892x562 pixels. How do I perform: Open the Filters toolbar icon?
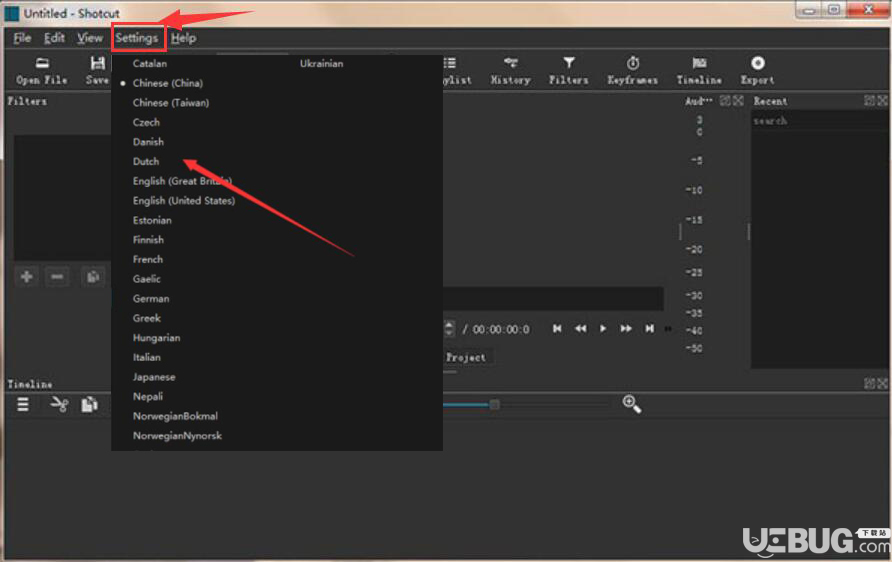(568, 71)
